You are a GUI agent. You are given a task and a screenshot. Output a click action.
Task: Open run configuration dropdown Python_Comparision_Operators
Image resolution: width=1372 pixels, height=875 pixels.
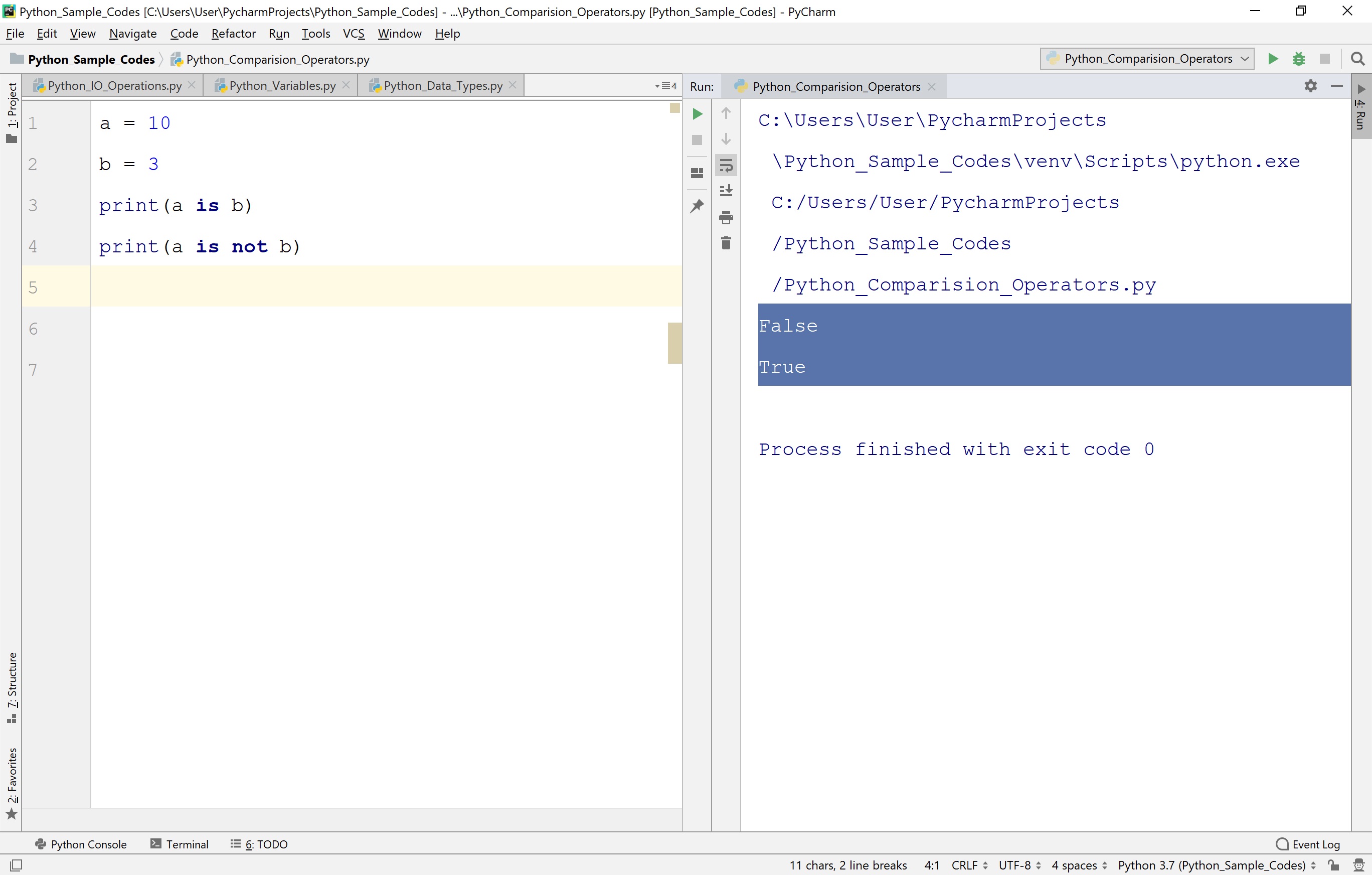(x=1147, y=59)
